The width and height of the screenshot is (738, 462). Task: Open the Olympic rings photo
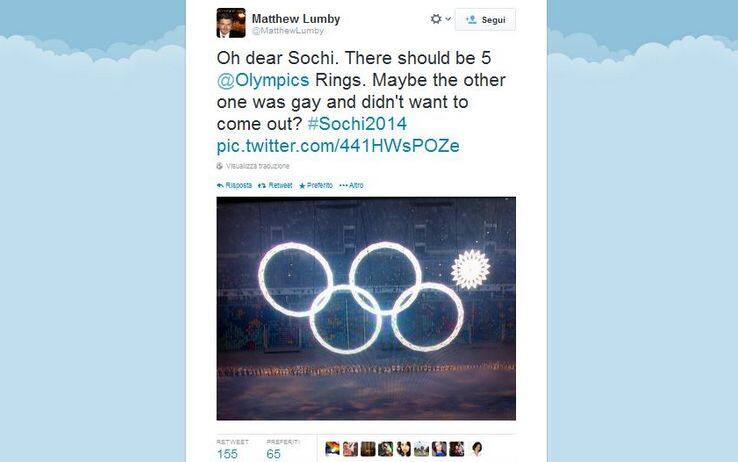(x=366, y=308)
